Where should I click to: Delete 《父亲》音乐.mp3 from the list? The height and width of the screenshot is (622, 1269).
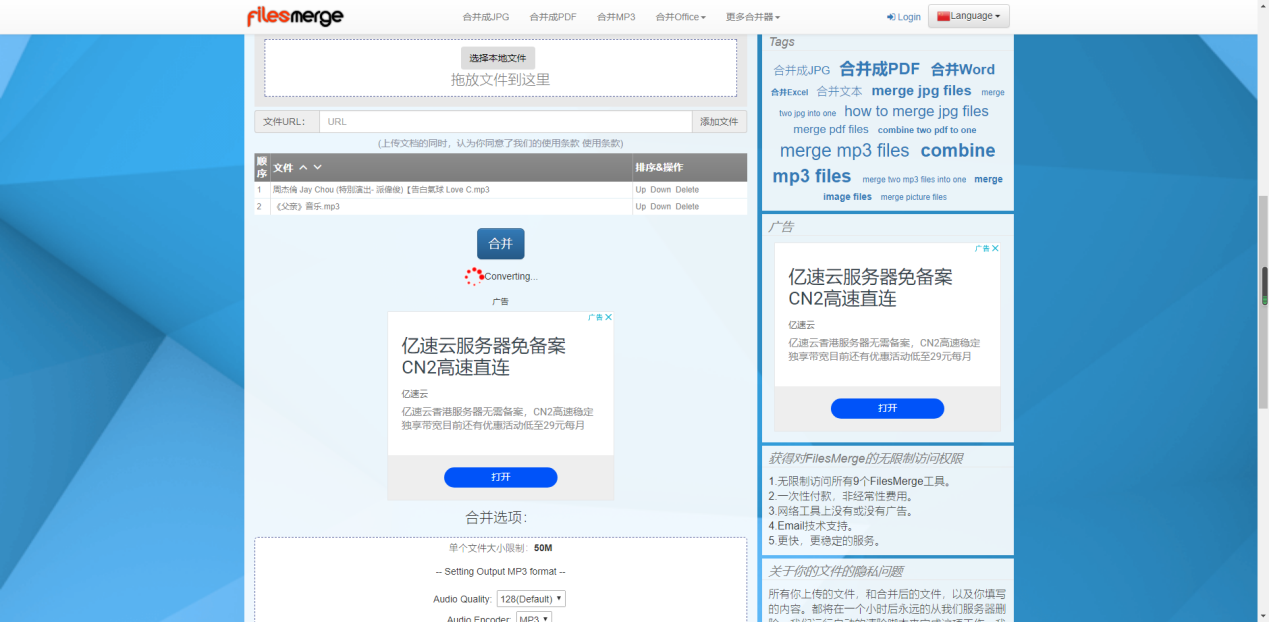point(687,207)
